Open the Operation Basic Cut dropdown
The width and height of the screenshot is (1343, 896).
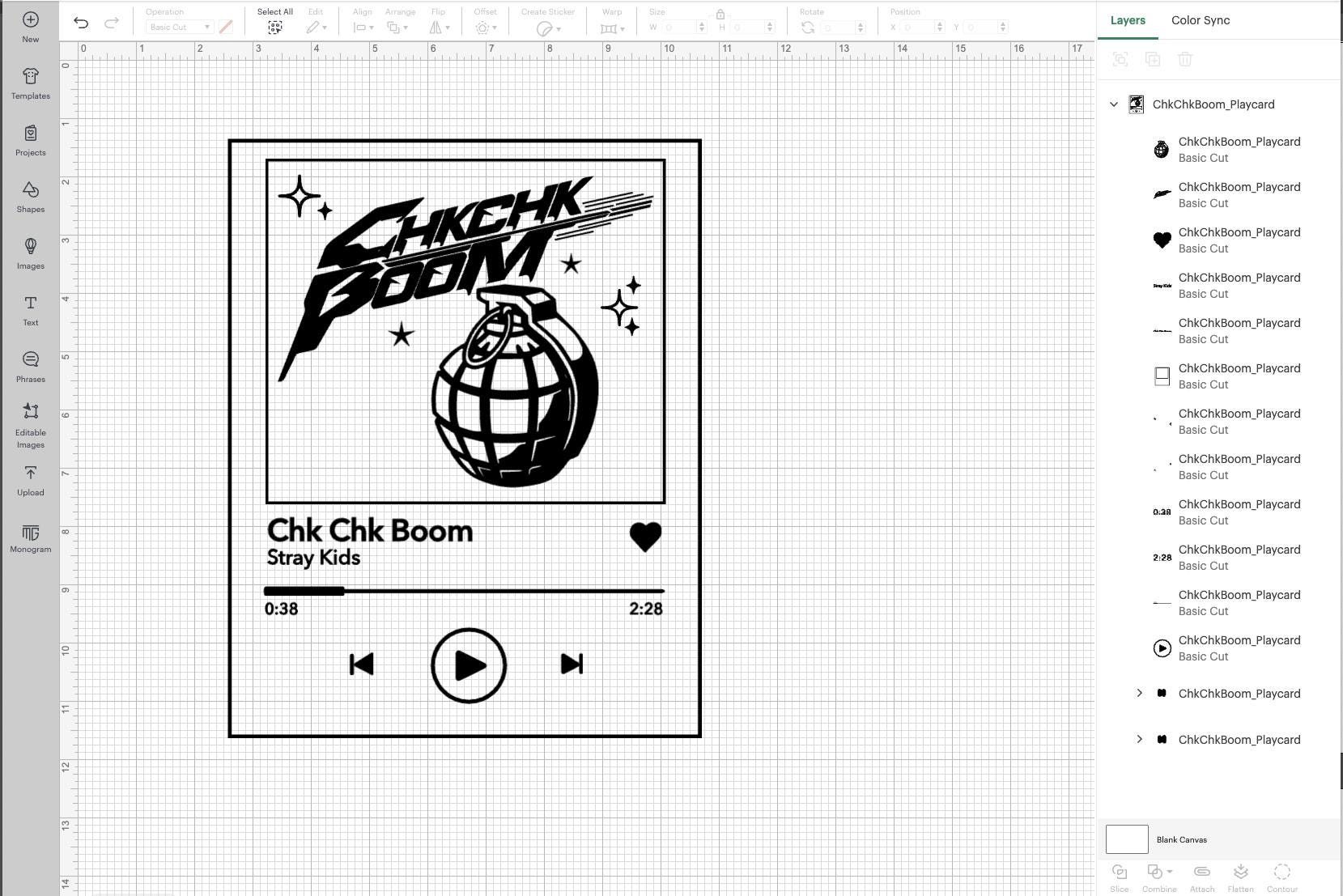tap(179, 27)
